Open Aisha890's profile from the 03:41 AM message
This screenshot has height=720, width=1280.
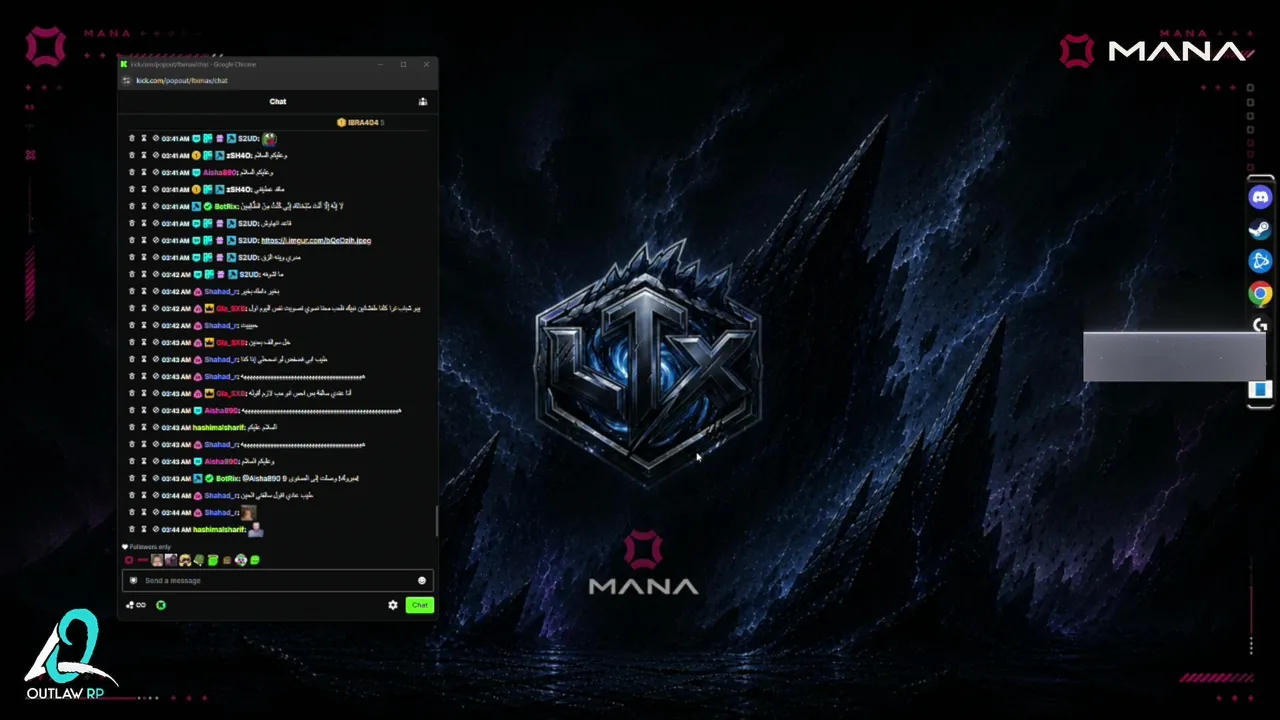point(220,172)
